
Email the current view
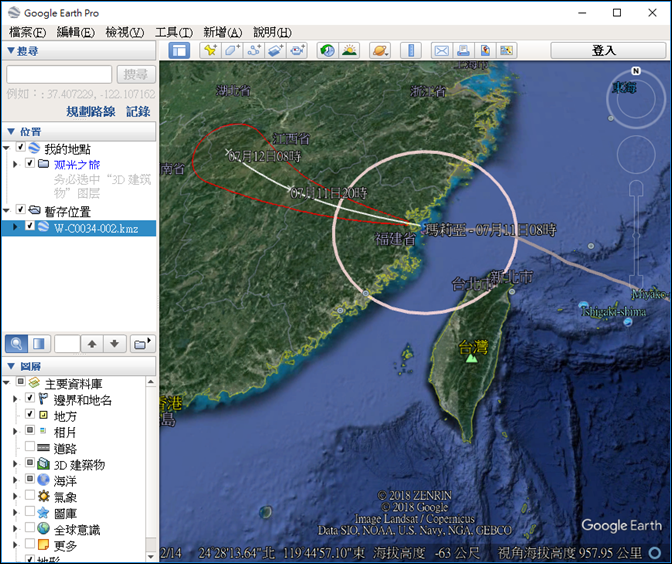click(441, 51)
